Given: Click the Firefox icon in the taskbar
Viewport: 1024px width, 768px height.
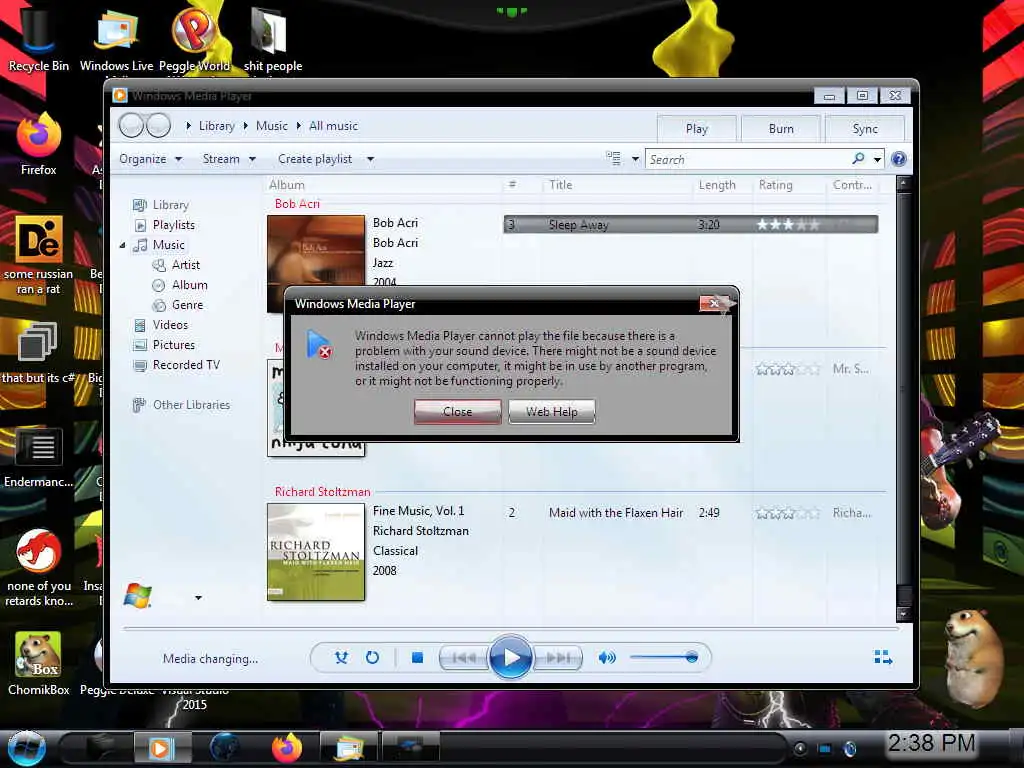Looking at the screenshot, I should click(287, 748).
